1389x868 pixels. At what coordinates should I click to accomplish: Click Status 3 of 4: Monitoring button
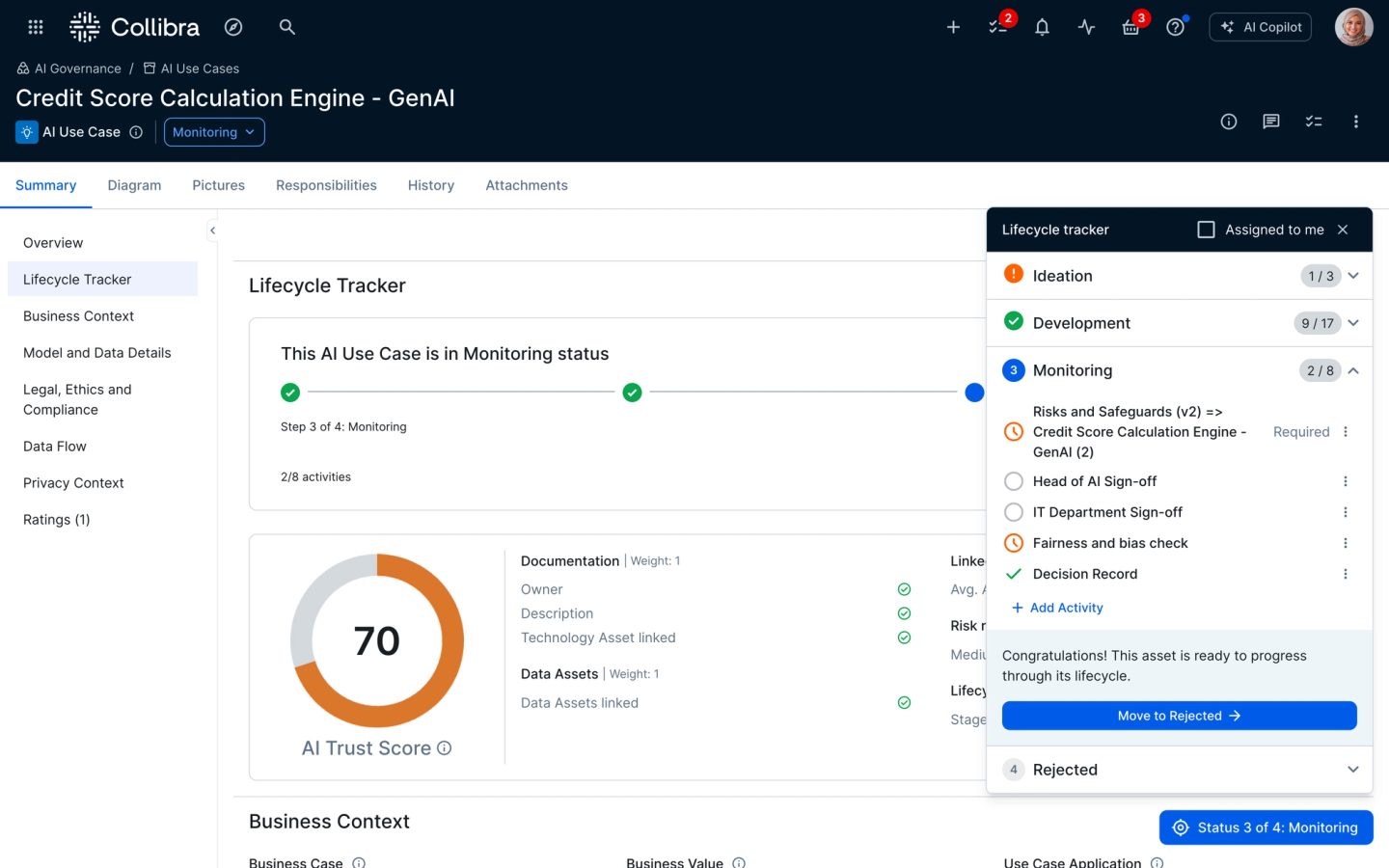1266,827
